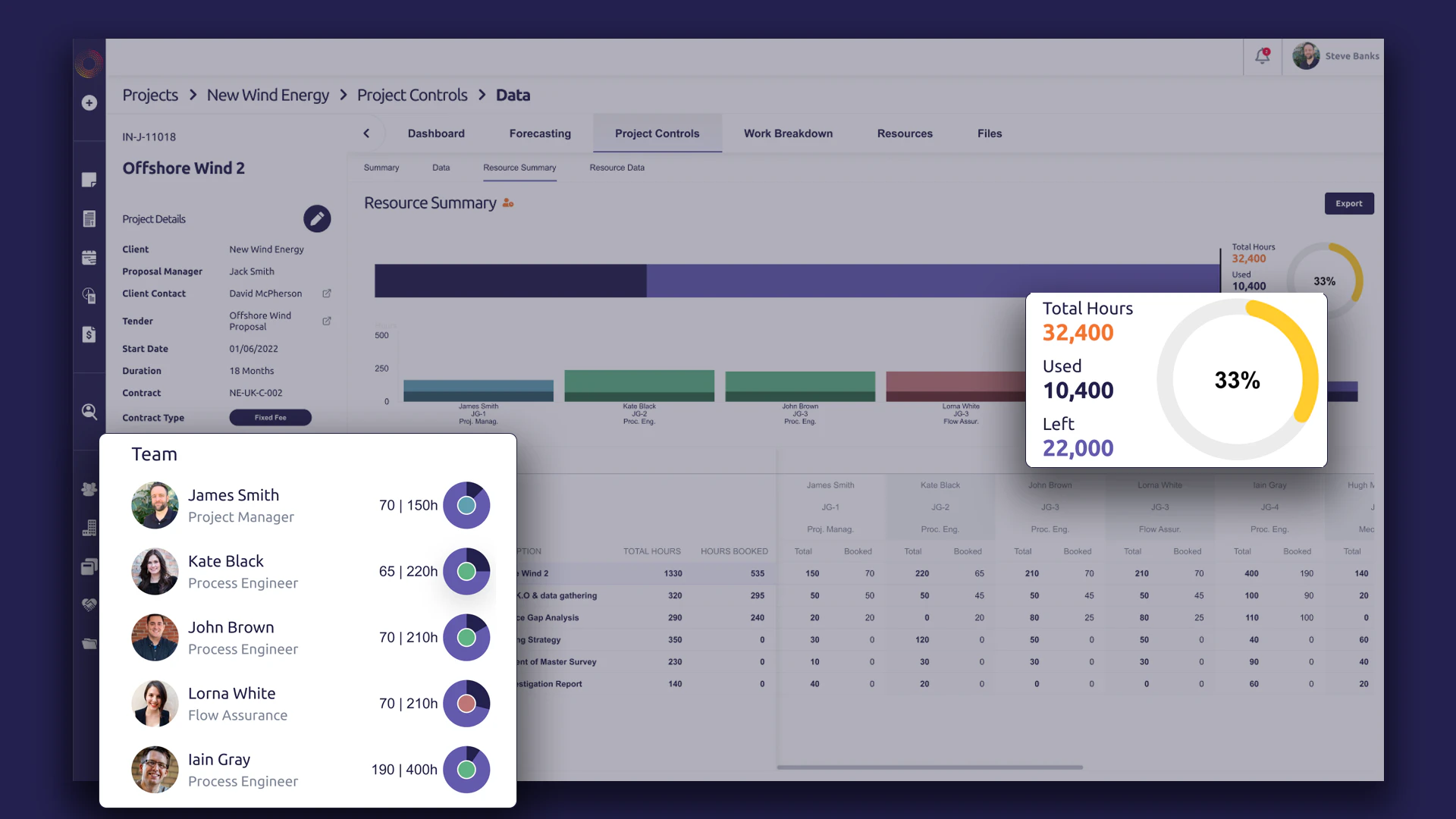Click the search person sidebar icon
1456x819 pixels.
click(89, 412)
